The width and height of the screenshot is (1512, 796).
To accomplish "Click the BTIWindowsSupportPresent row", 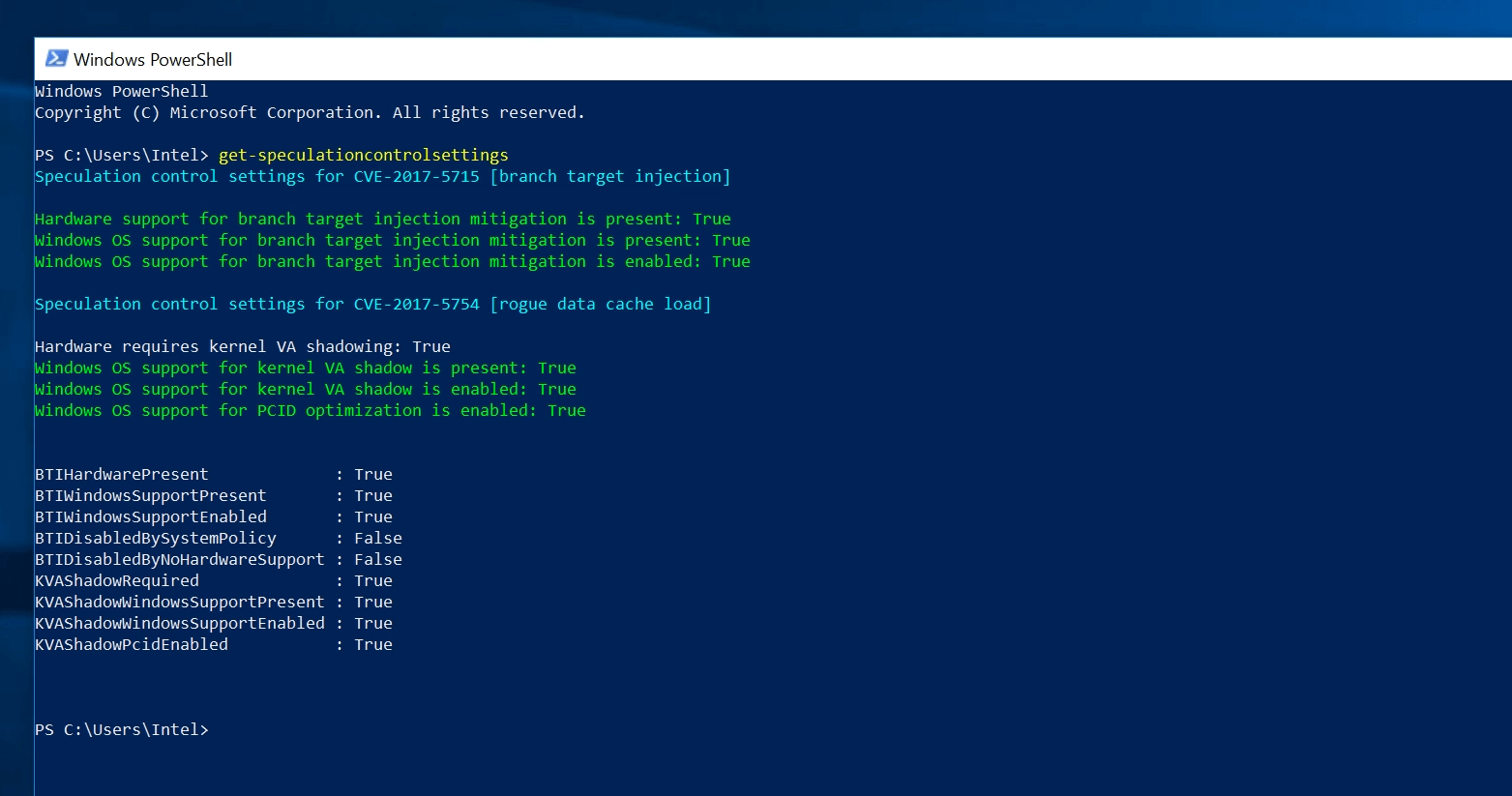I will pos(214,496).
